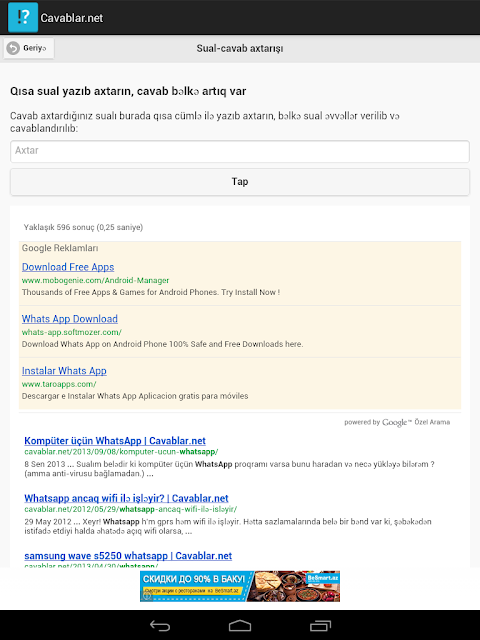
Task: Open the www.mobogenie.com/Android-Manager URL
Action: click(x=95, y=280)
